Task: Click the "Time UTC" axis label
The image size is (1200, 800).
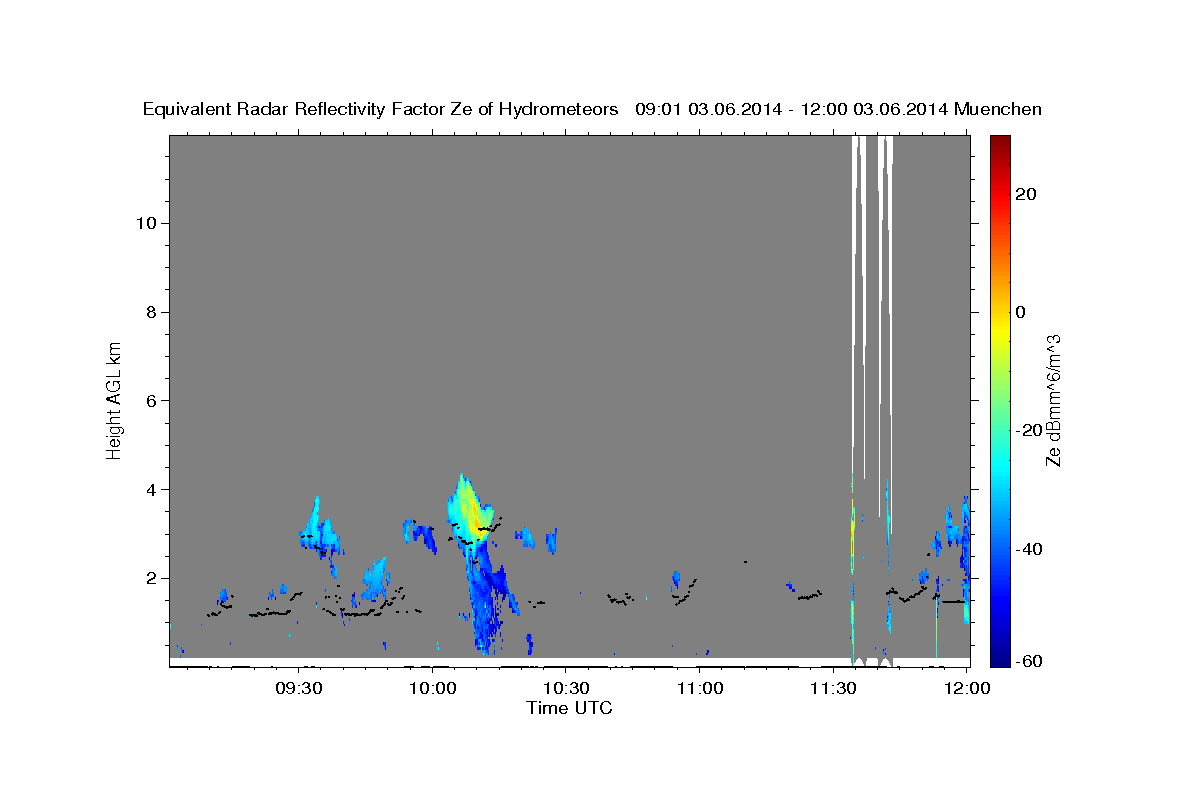Action: point(569,708)
